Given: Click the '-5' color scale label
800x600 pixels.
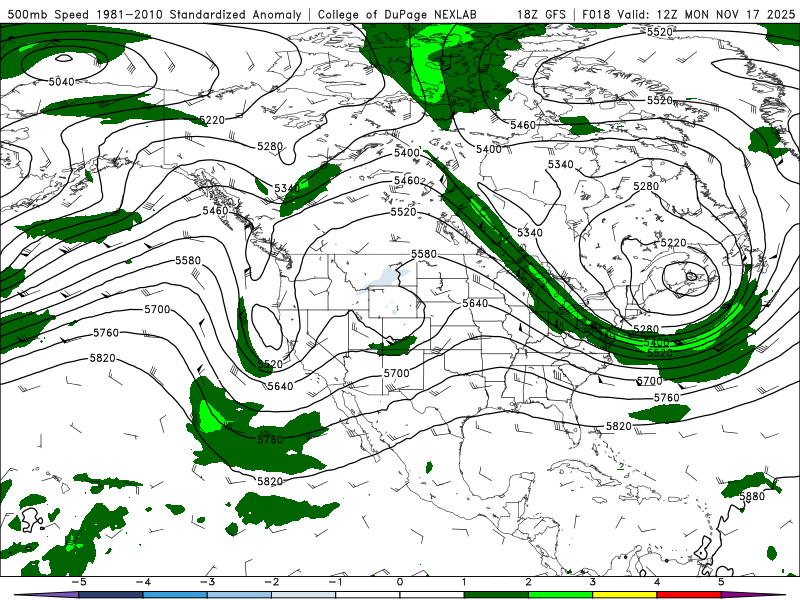Looking at the screenshot, I should pyautogui.click(x=79, y=582).
